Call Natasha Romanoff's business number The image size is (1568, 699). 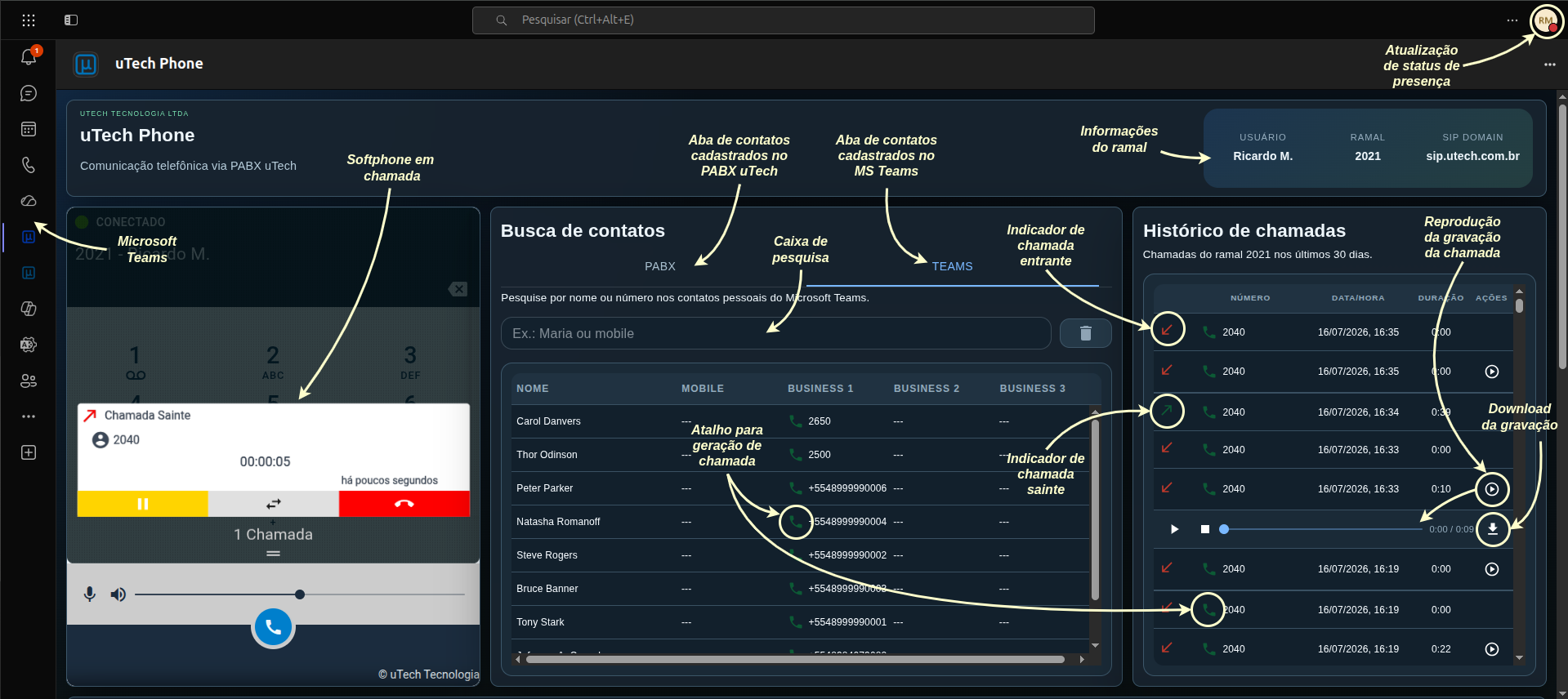pos(795,522)
